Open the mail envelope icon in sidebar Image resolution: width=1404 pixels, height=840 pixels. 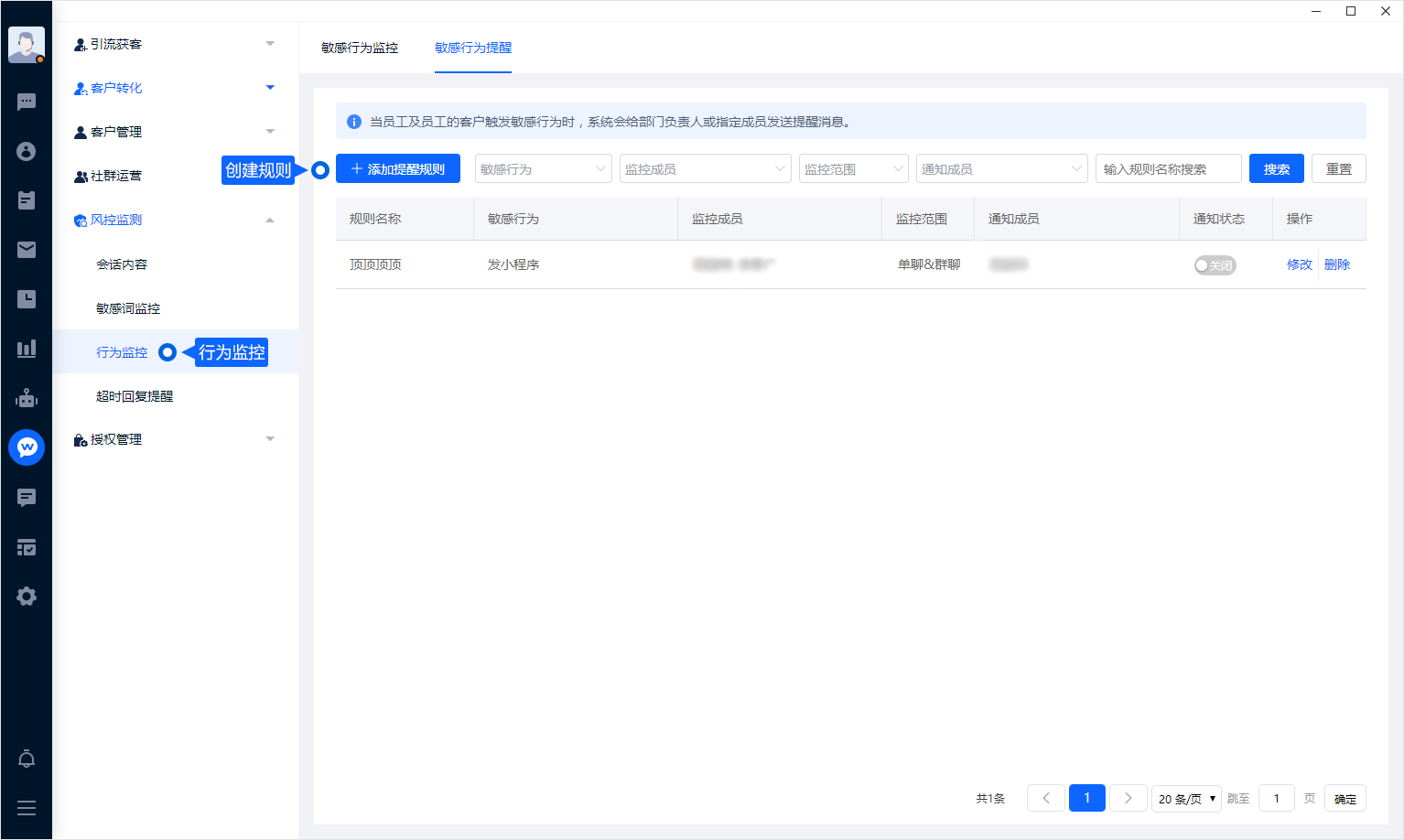point(27,250)
